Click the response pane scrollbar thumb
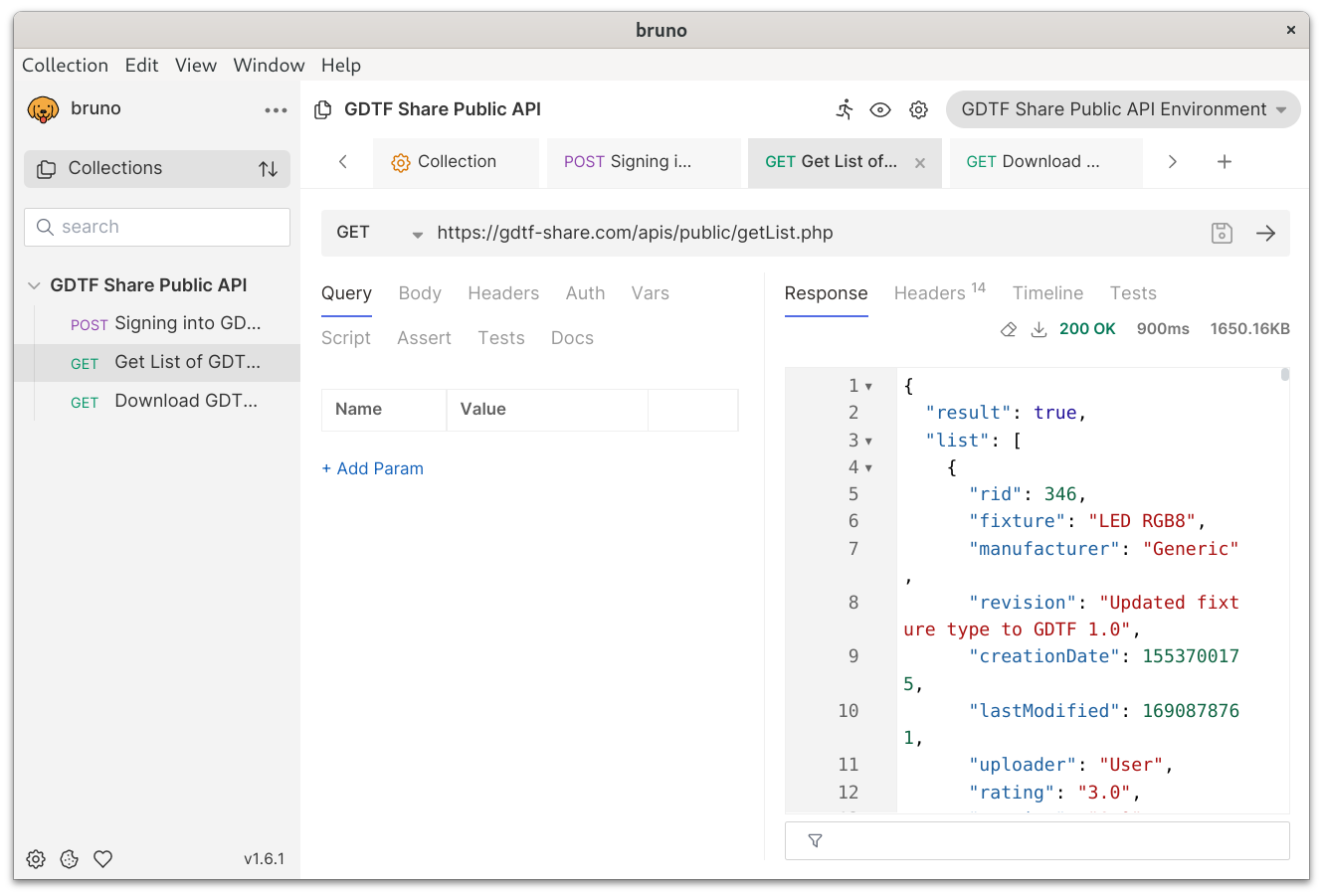This screenshot has height=896, width=1323. coord(1285,375)
